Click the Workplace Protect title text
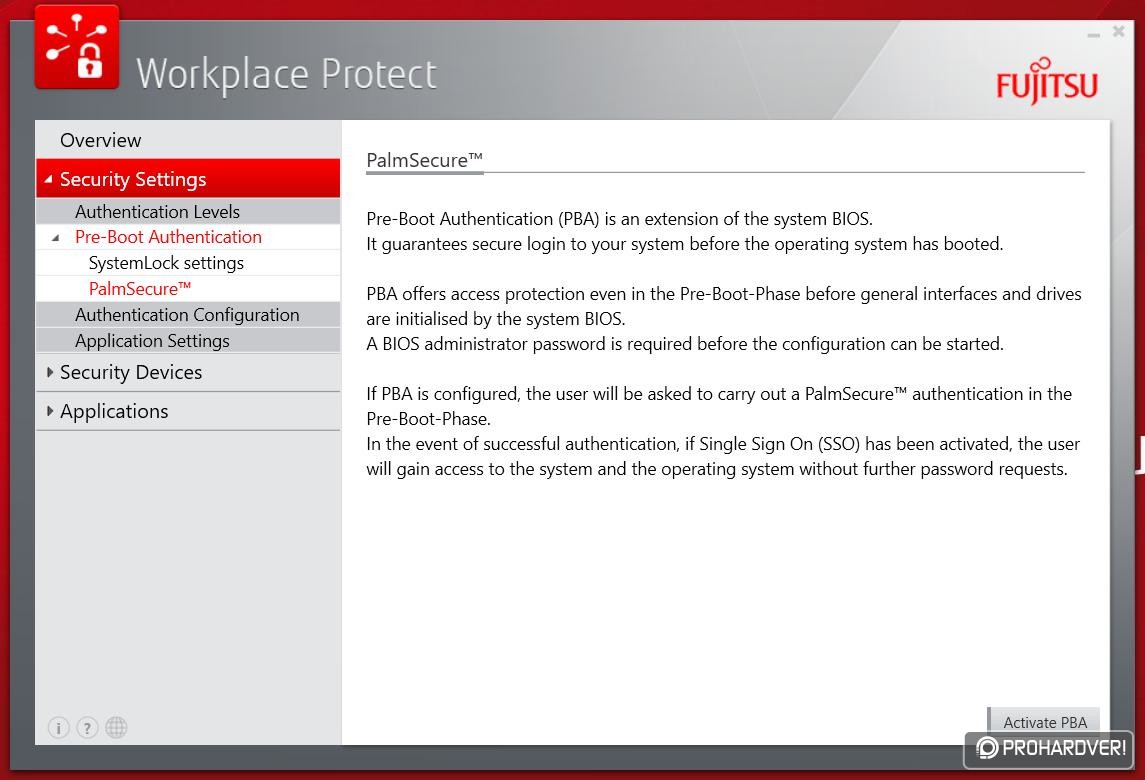The image size is (1145, 780). (x=286, y=74)
